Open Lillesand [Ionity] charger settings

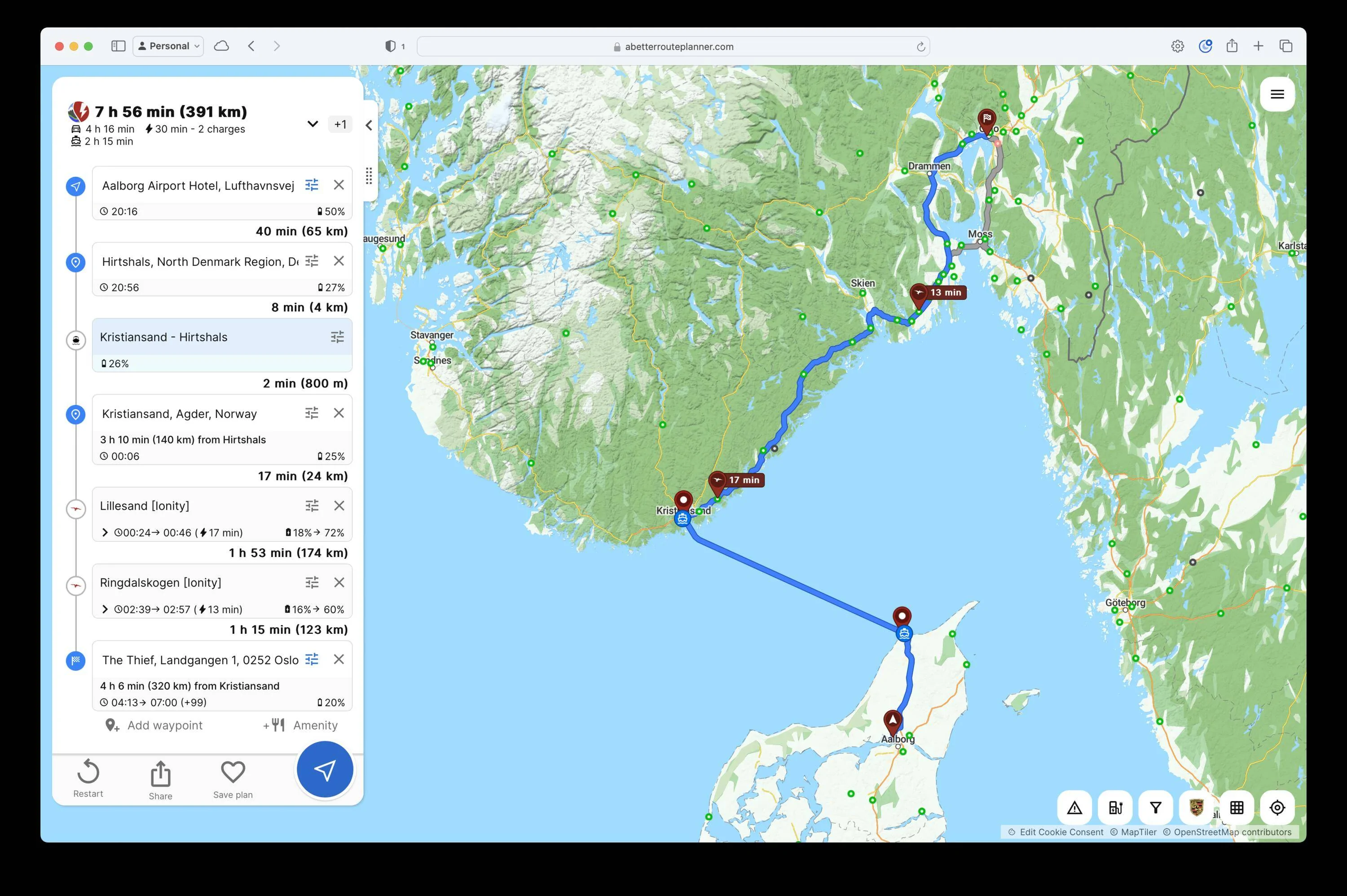(312, 506)
